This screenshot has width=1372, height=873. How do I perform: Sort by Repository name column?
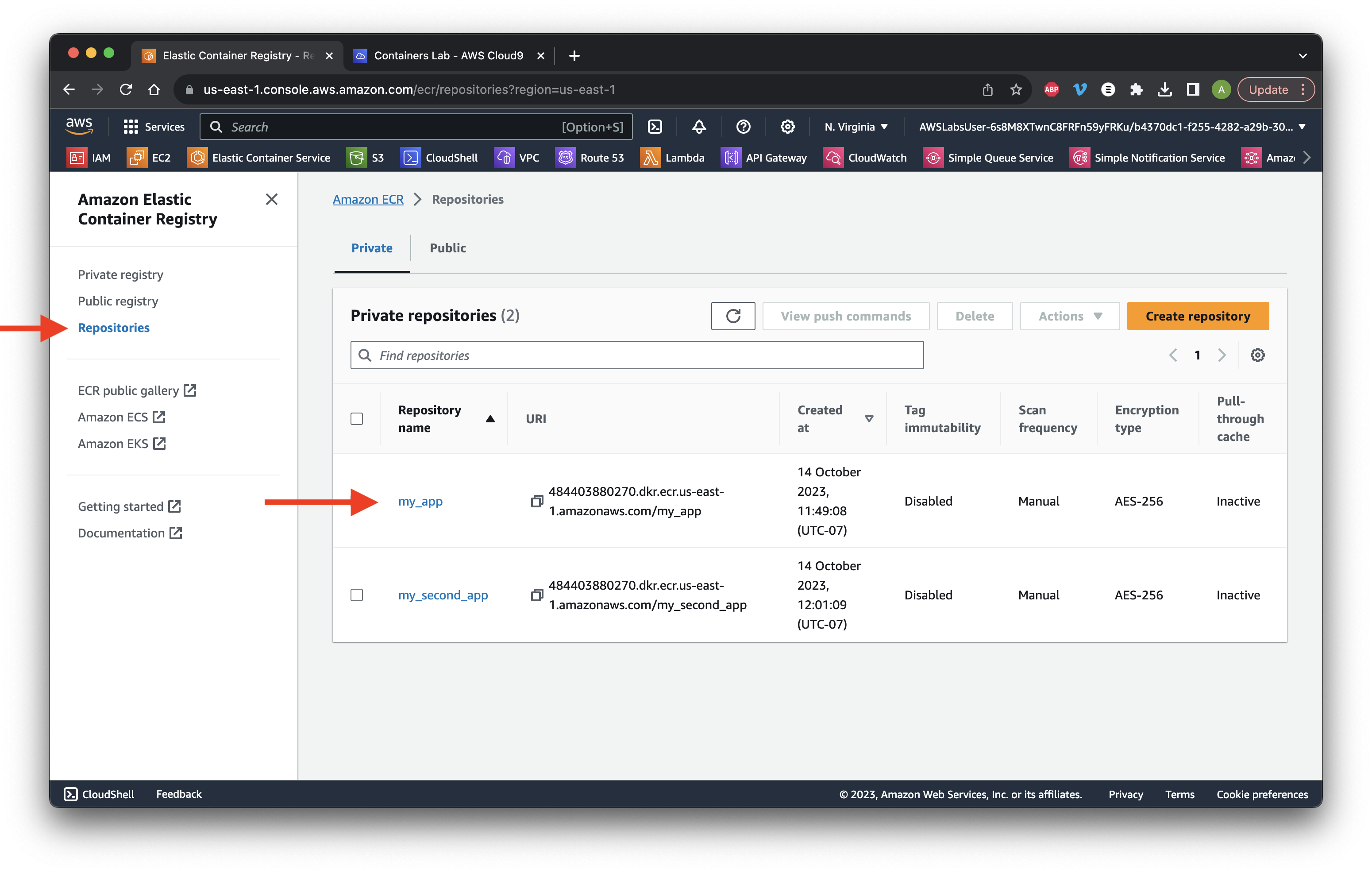click(x=446, y=419)
